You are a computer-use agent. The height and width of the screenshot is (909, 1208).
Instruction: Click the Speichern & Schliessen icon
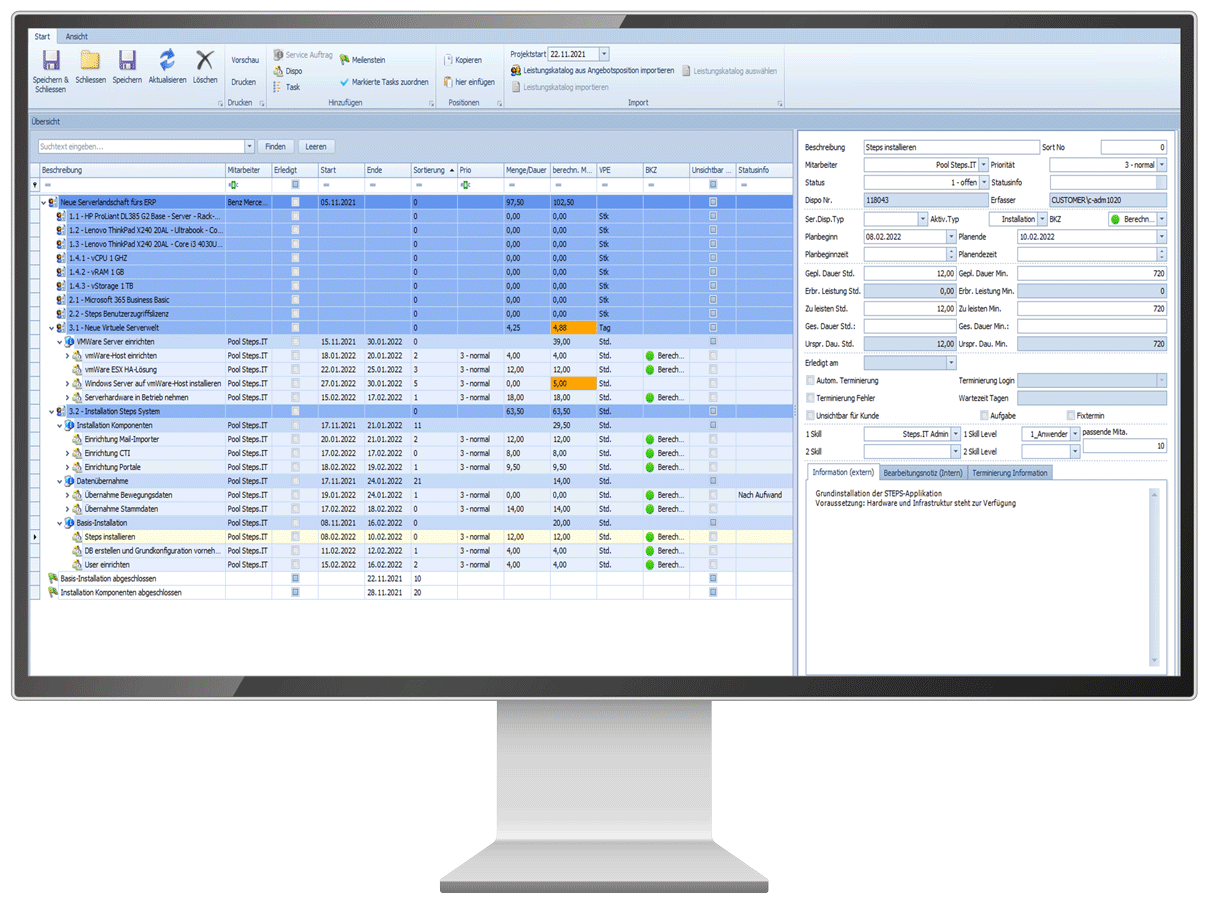pos(51,61)
